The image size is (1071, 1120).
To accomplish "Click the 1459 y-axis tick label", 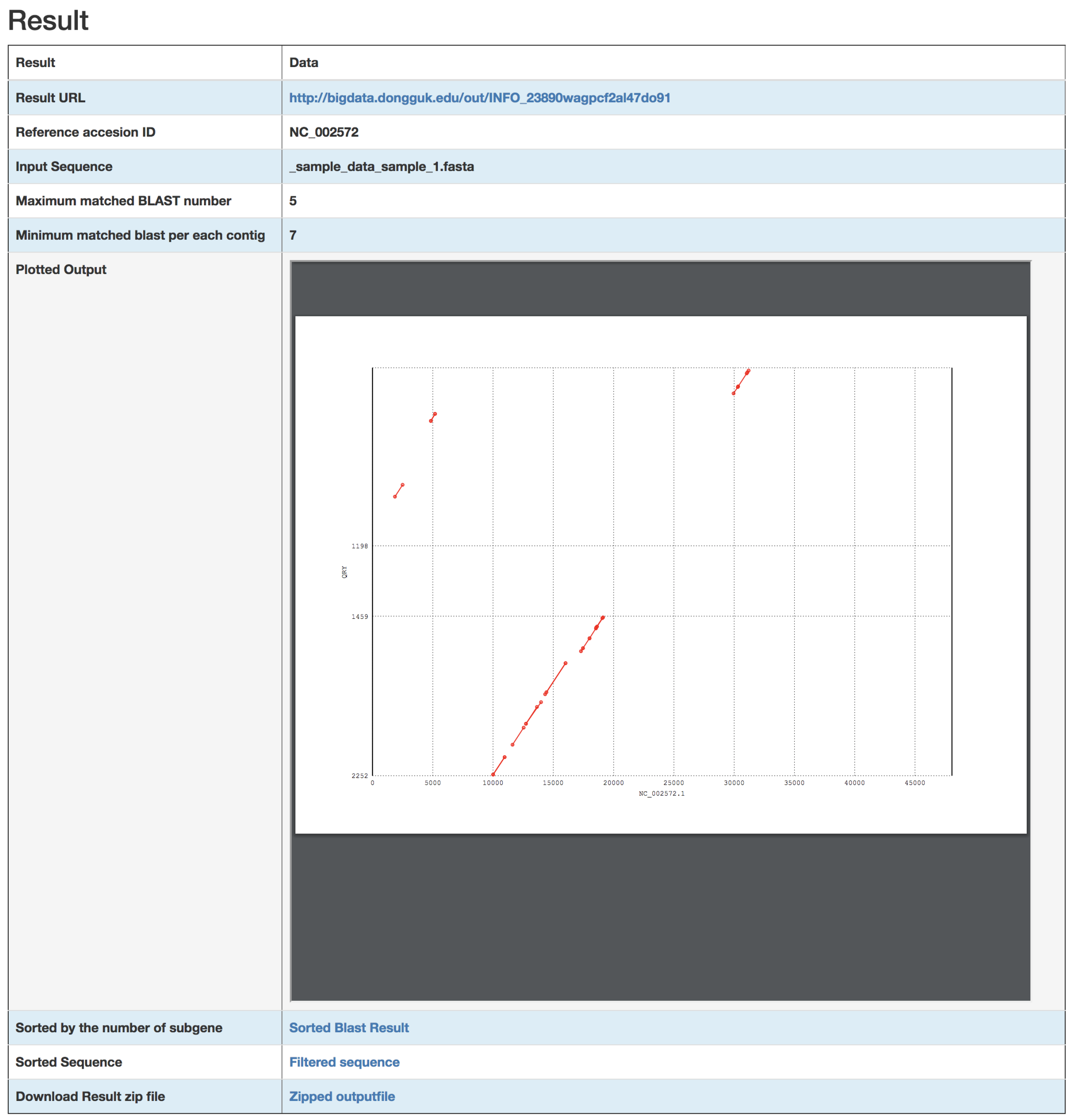I will [359, 616].
